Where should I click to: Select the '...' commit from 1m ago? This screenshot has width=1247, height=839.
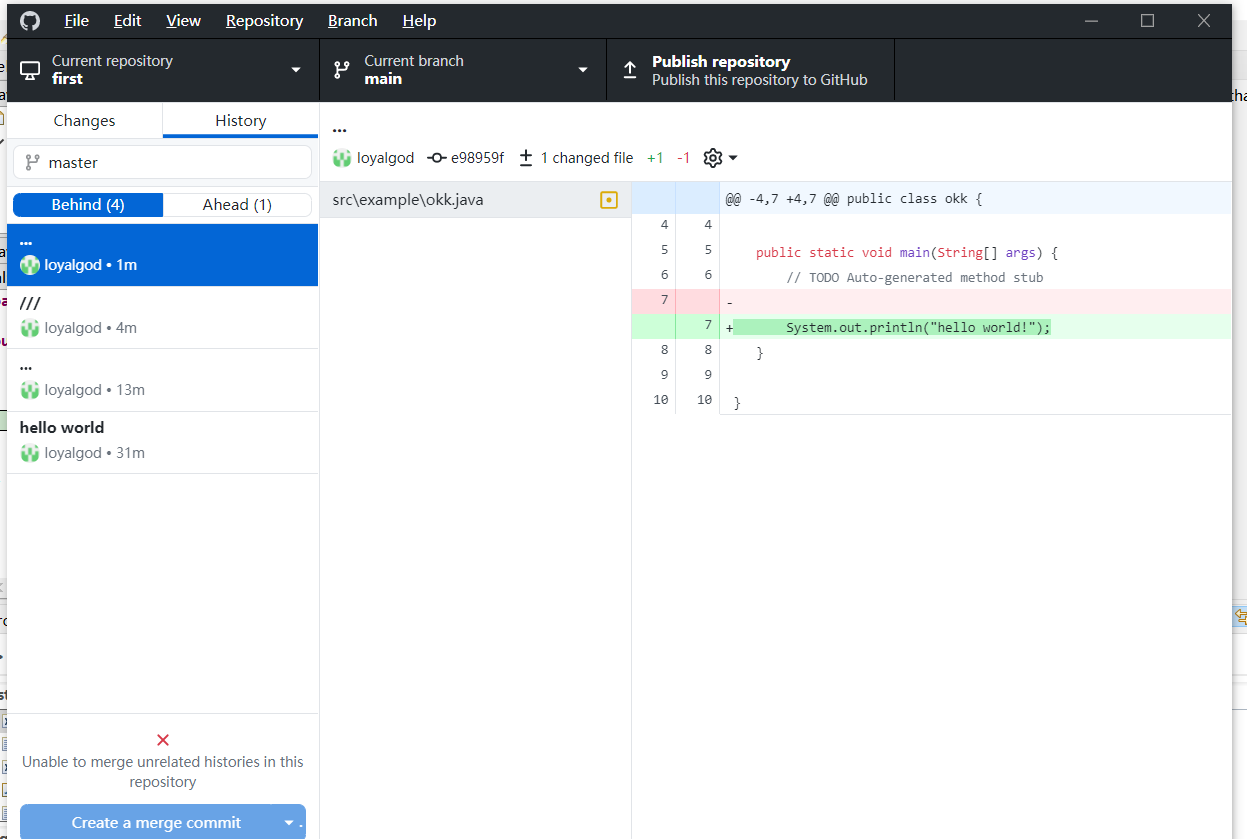pos(163,255)
